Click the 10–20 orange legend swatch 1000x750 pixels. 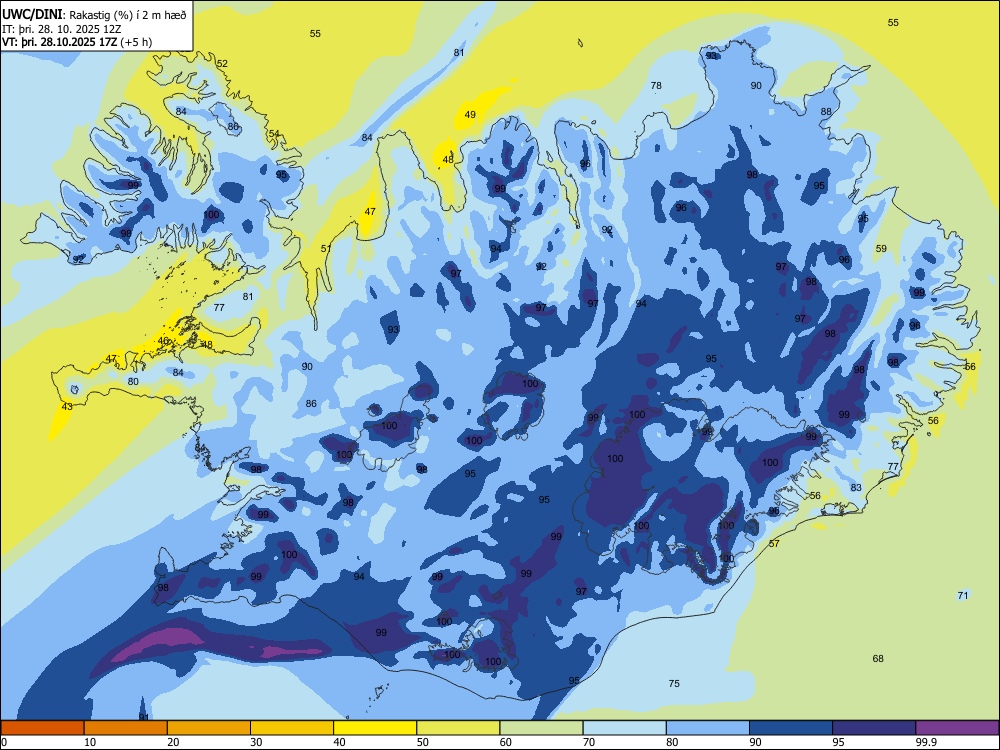coord(126,728)
